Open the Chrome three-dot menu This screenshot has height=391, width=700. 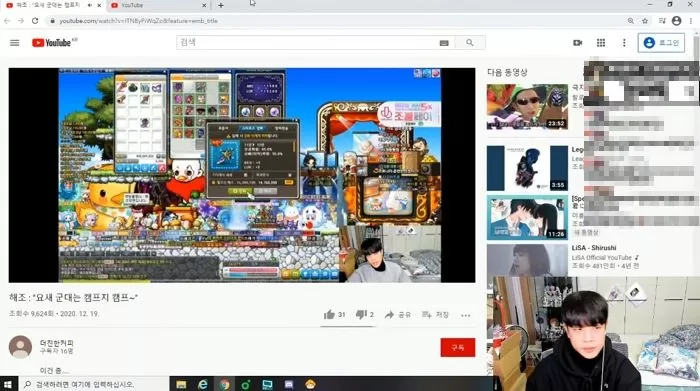691,21
